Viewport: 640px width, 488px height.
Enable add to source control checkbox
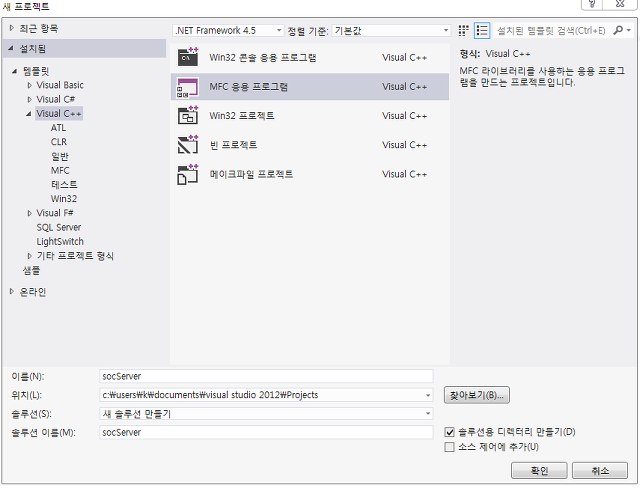pos(449,447)
